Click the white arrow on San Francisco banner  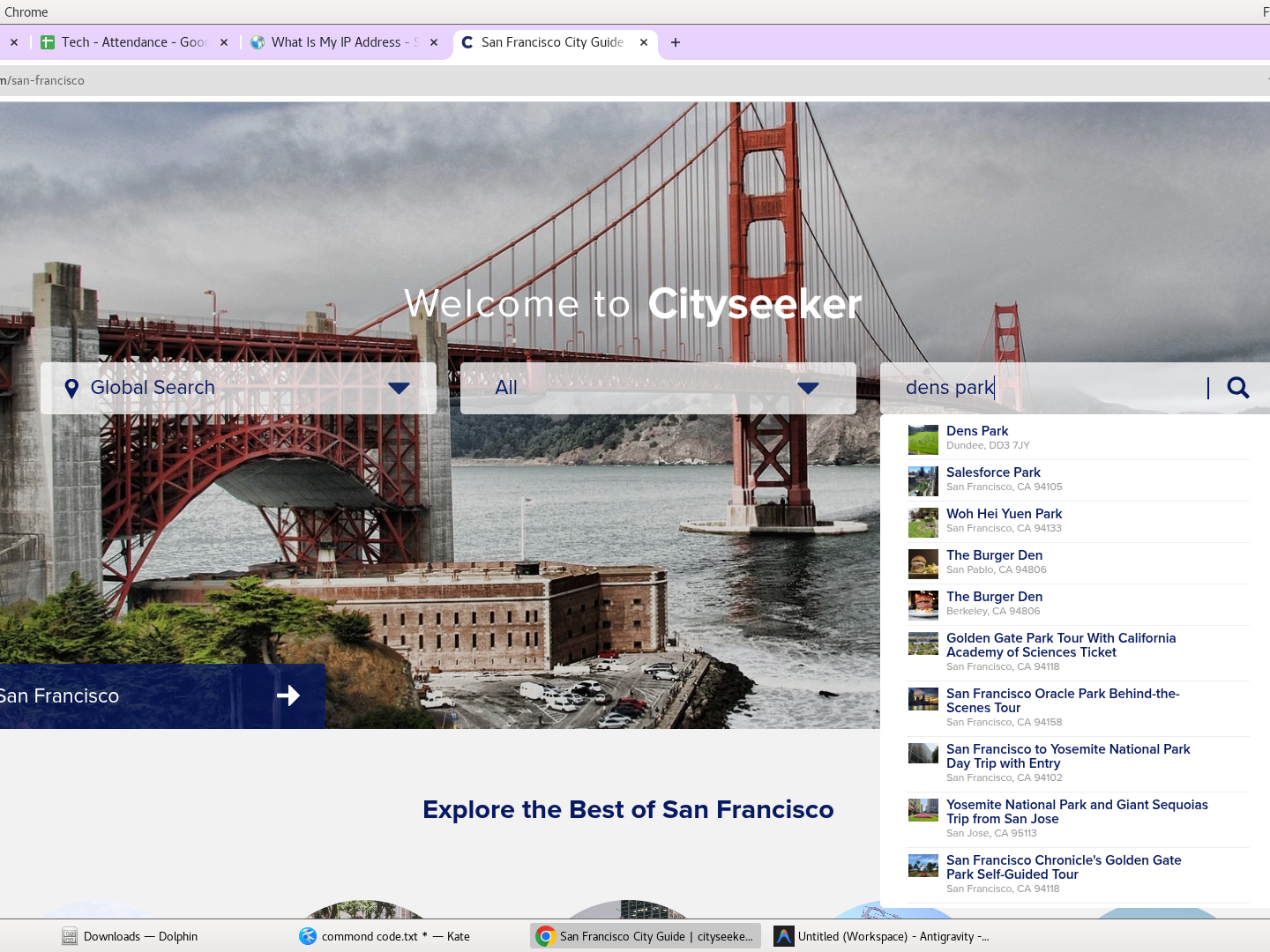(x=288, y=695)
